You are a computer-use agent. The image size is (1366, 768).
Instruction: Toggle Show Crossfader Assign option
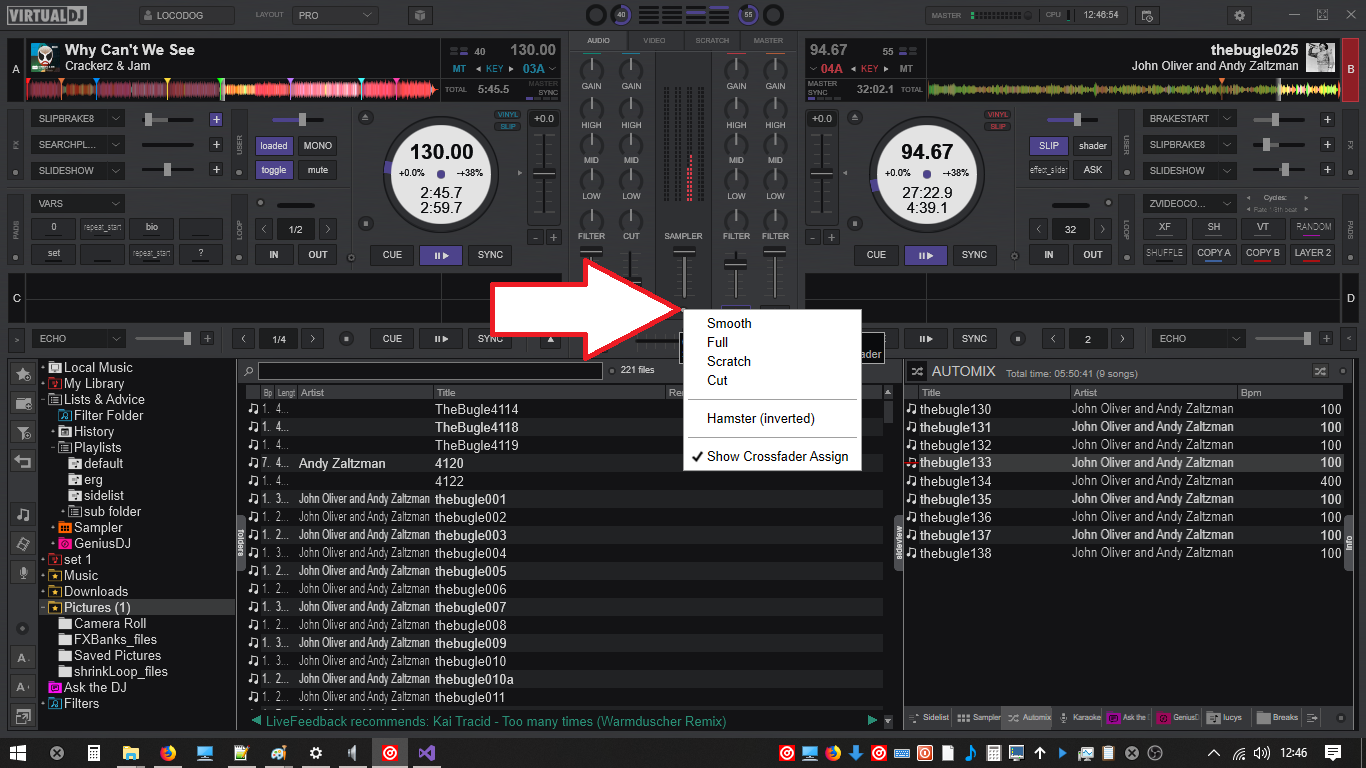click(x=770, y=456)
